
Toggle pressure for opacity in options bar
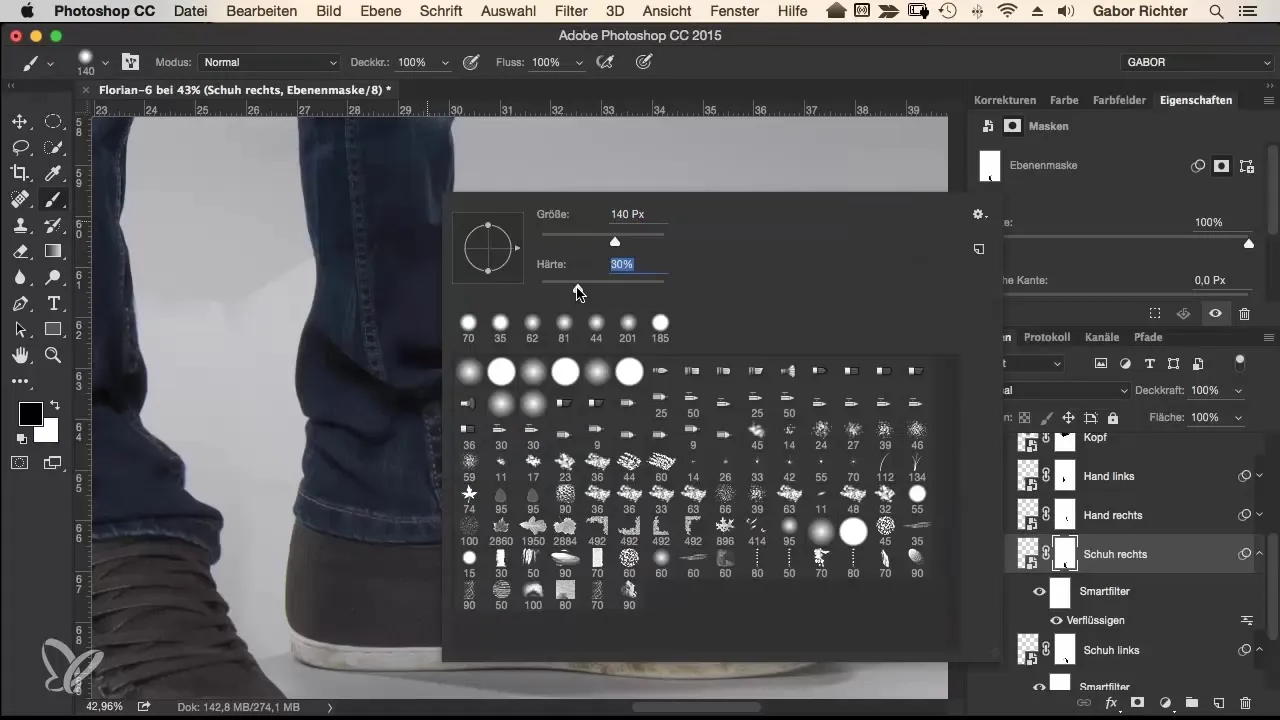pos(470,62)
